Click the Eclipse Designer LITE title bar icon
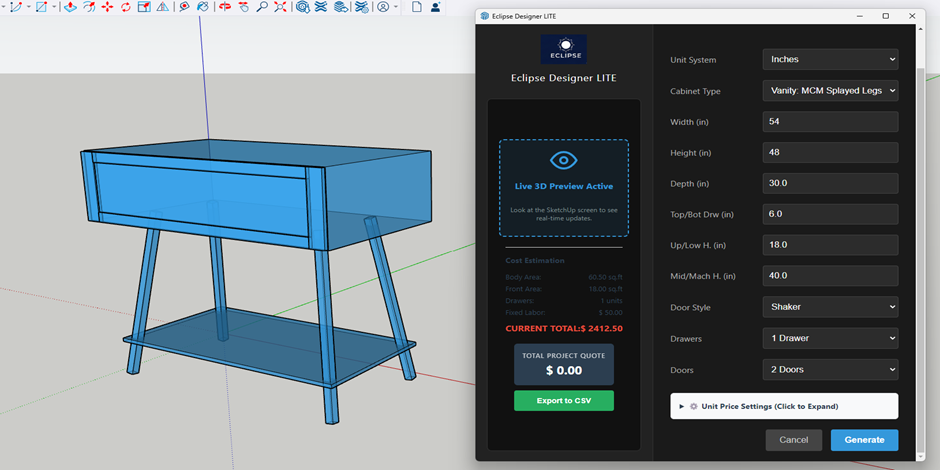This screenshot has width=940, height=470. [x=484, y=16]
